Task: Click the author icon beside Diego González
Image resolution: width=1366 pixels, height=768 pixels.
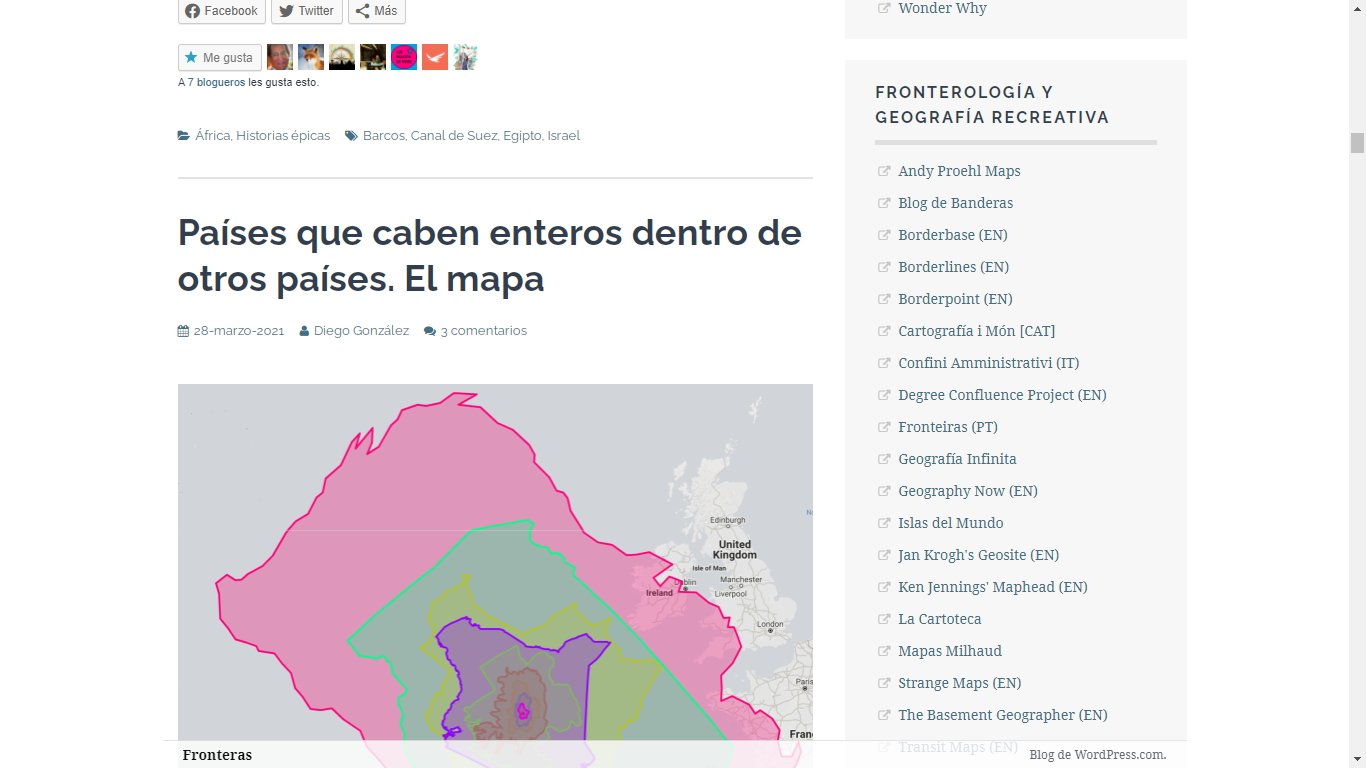Action: click(x=304, y=331)
